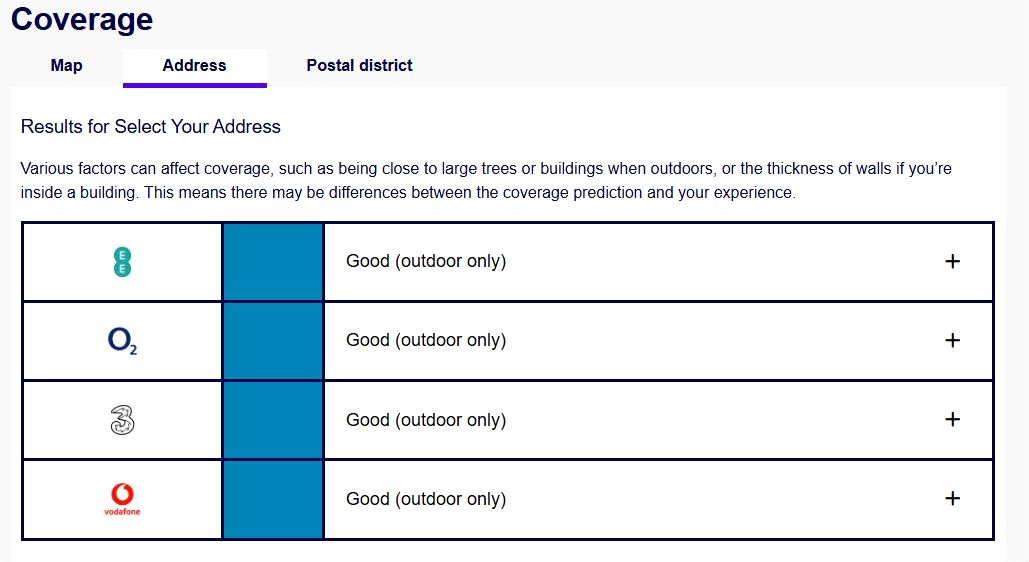The width and height of the screenshot is (1029, 562).
Task: Click the Three network logo
Action: 122,420
